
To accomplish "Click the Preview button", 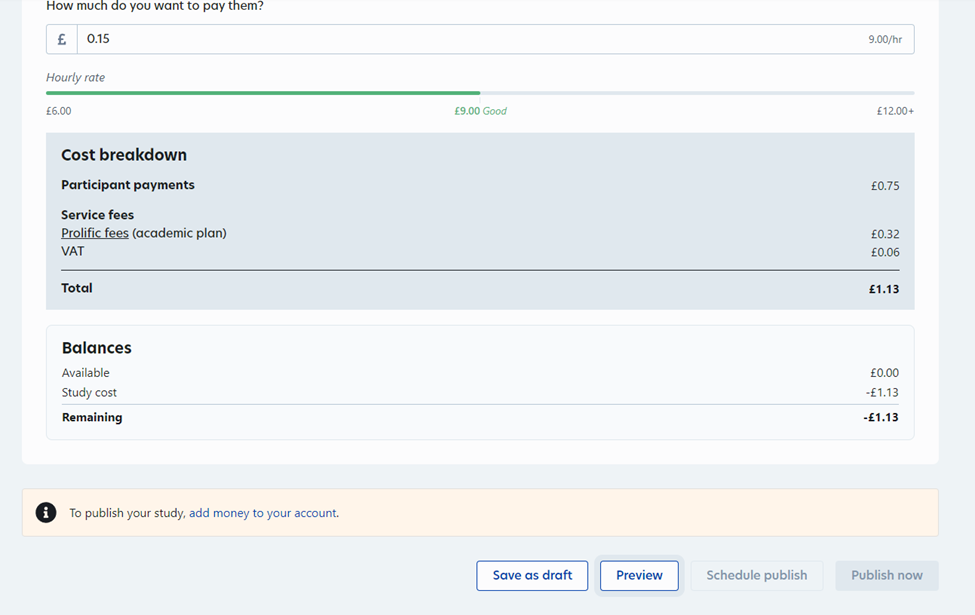I will 639,575.
